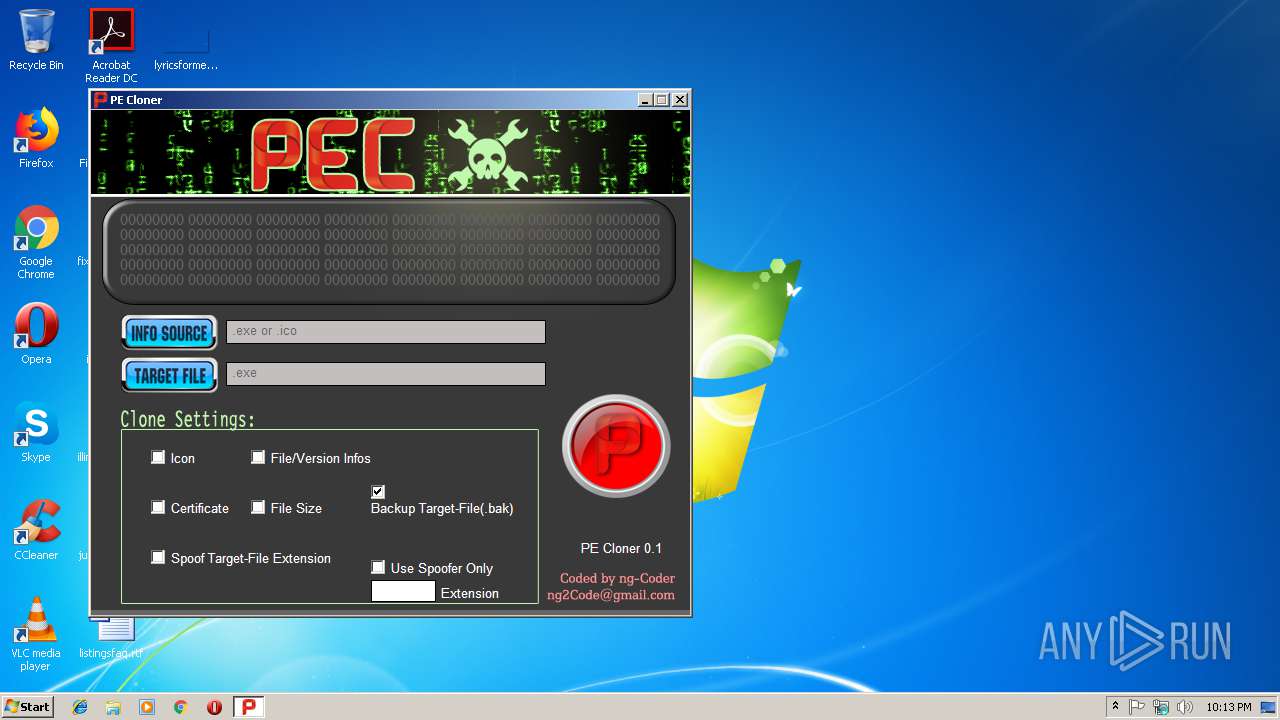Click PE Cloner taskbar button

click(x=249, y=707)
